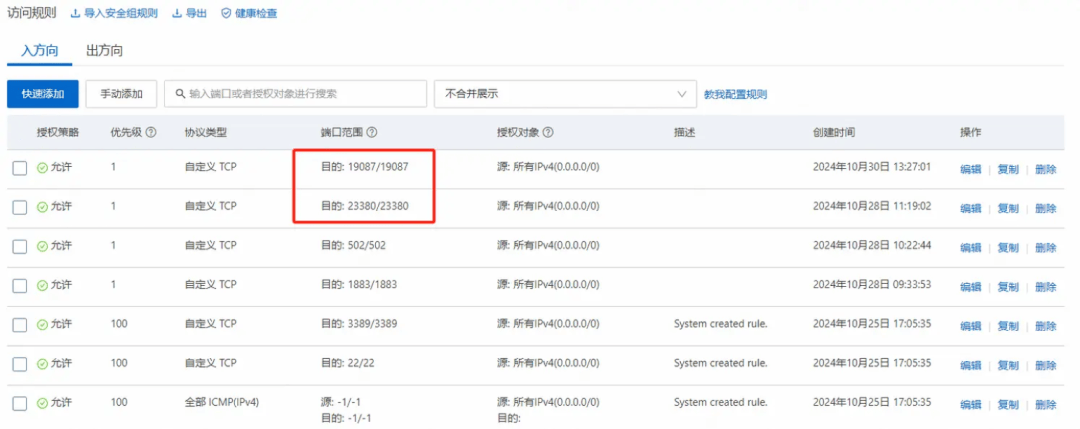The image size is (1080, 429).
Task: Copy the ICMP(IPv4) rule
Action: [x=1008, y=404]
